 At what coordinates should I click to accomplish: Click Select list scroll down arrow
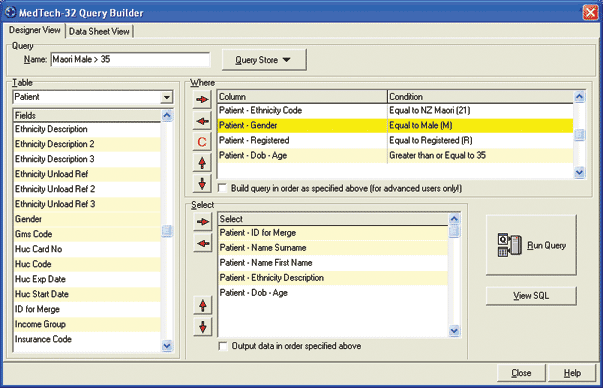pyautogui.click(x=454, y=331)
